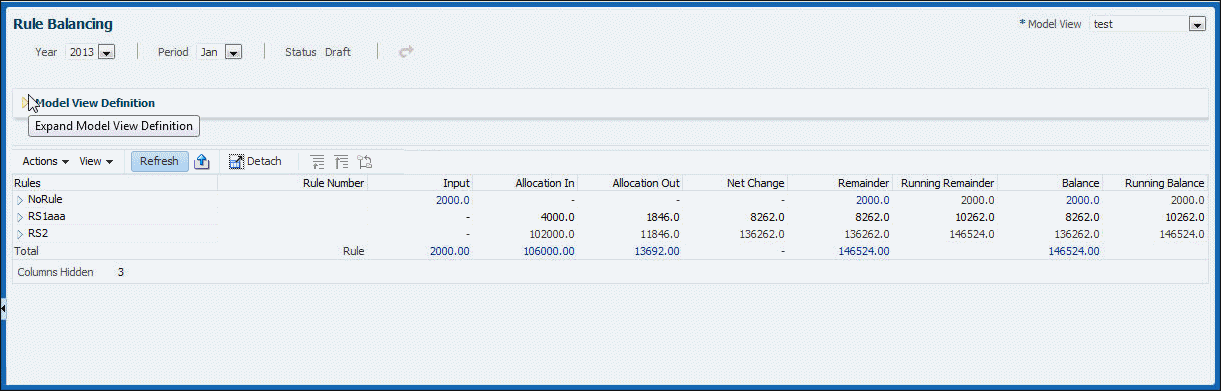Click the Total row label
This screenshot has width=1221, height=391.
point(26,251)
